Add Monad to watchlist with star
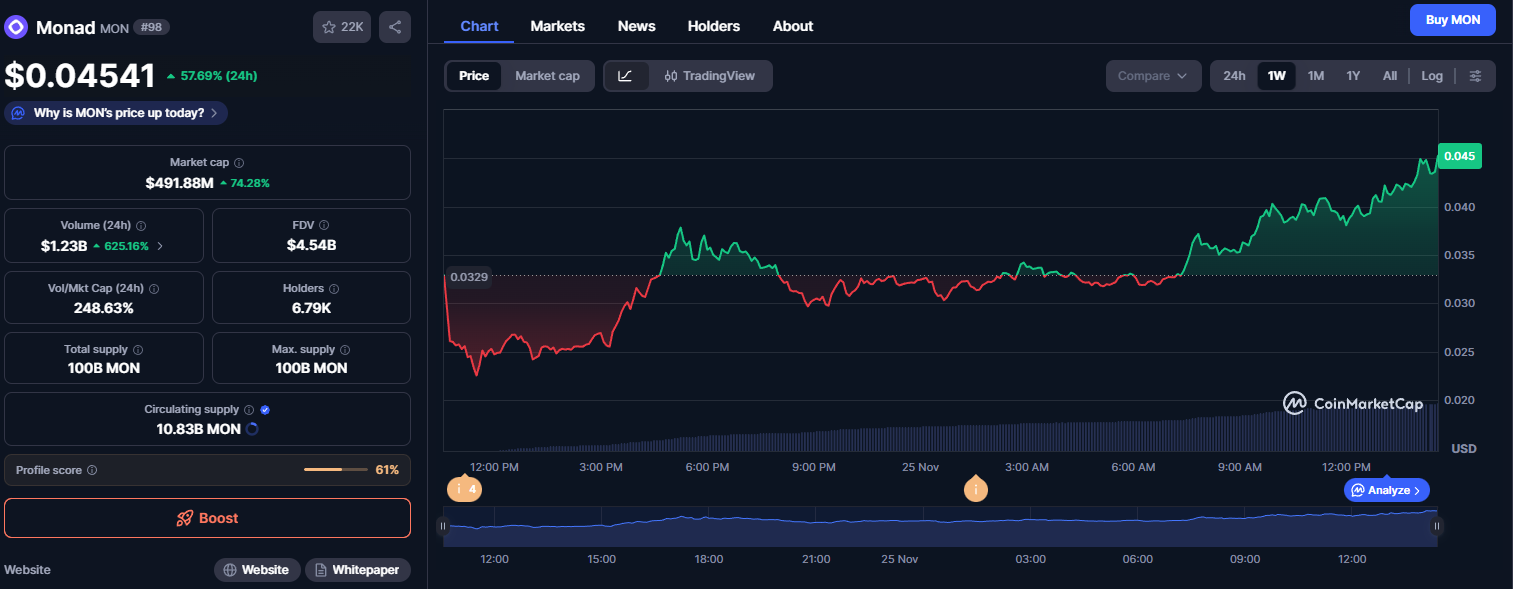The width and height of the screenshot is (1513, 589). [342, 27]
